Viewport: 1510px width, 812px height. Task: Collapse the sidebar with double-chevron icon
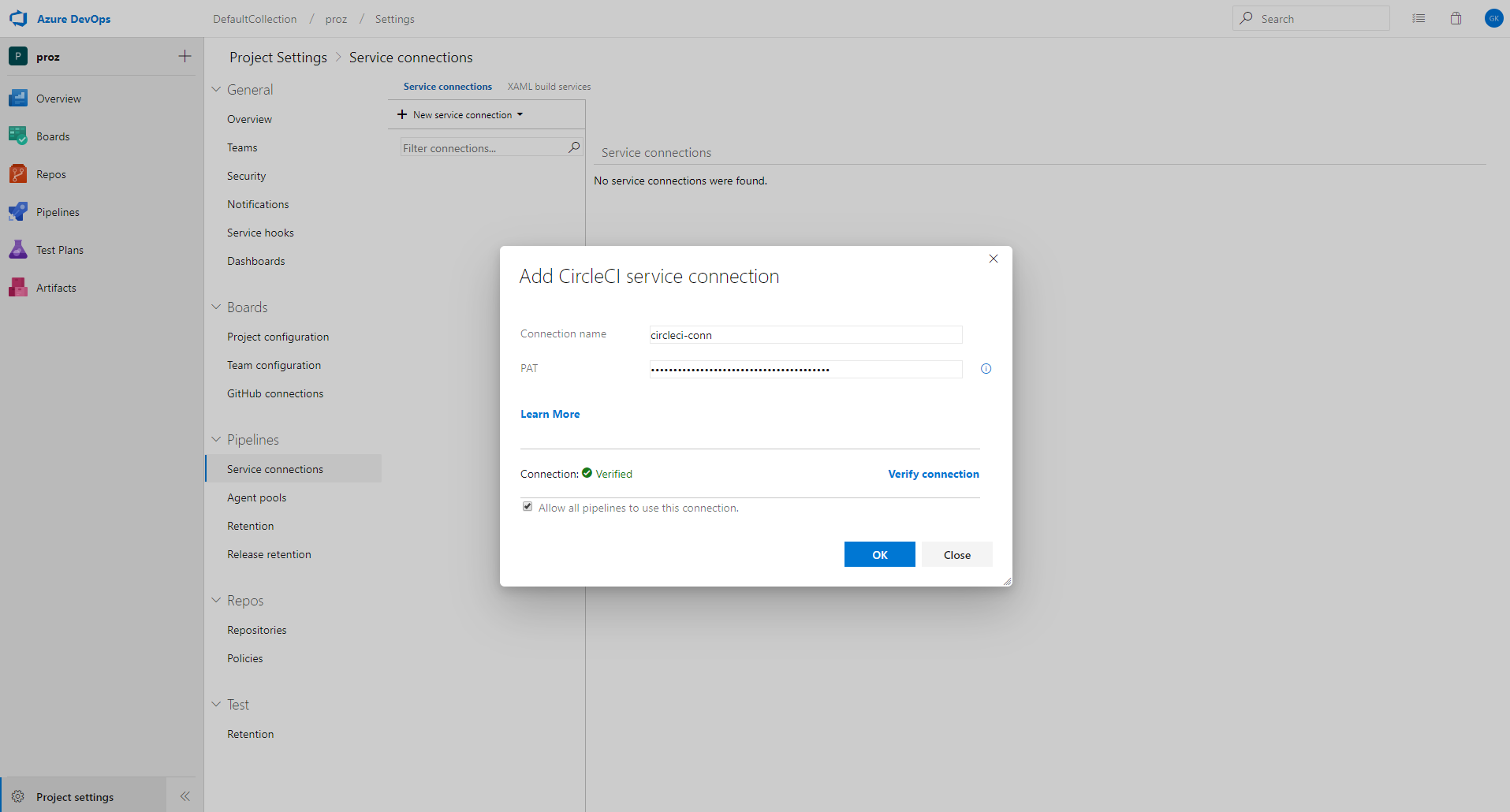point(185,796)
